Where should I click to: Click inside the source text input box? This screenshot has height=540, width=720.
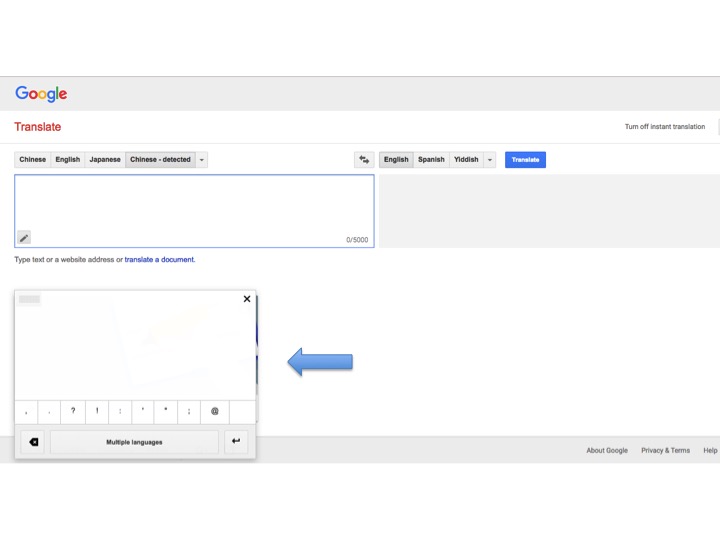(194, 211)
